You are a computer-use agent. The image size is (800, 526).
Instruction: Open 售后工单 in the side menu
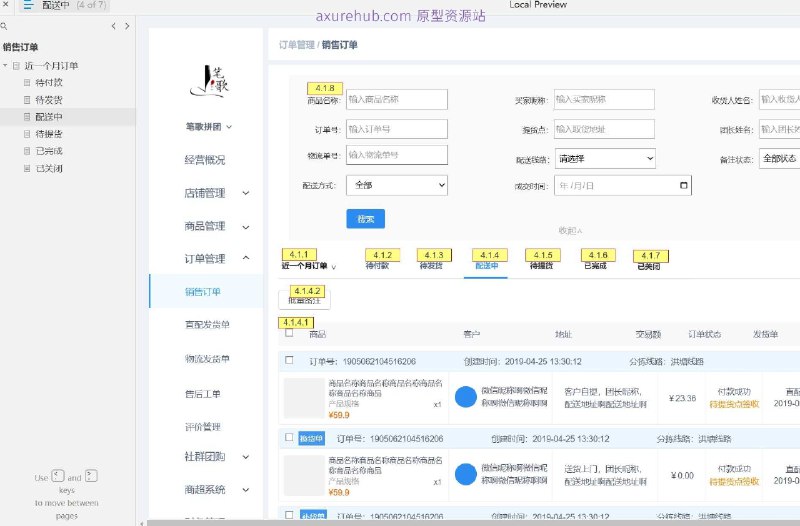[203, 394]
